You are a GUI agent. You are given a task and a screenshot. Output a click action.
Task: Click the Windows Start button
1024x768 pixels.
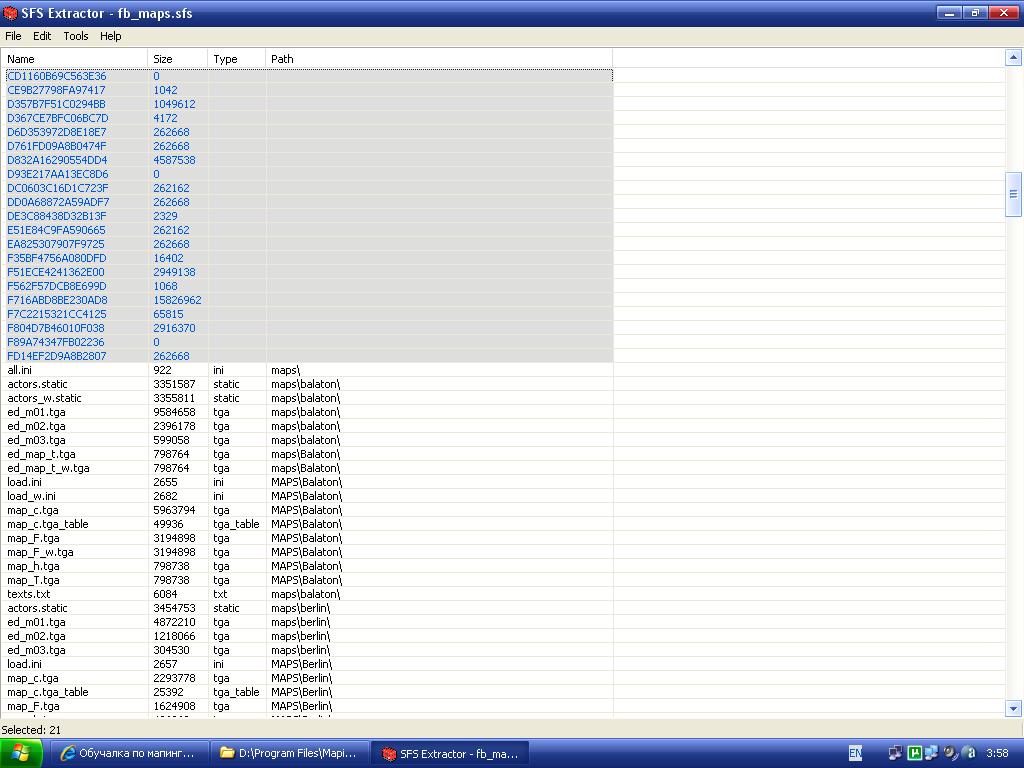coord(21,754)
